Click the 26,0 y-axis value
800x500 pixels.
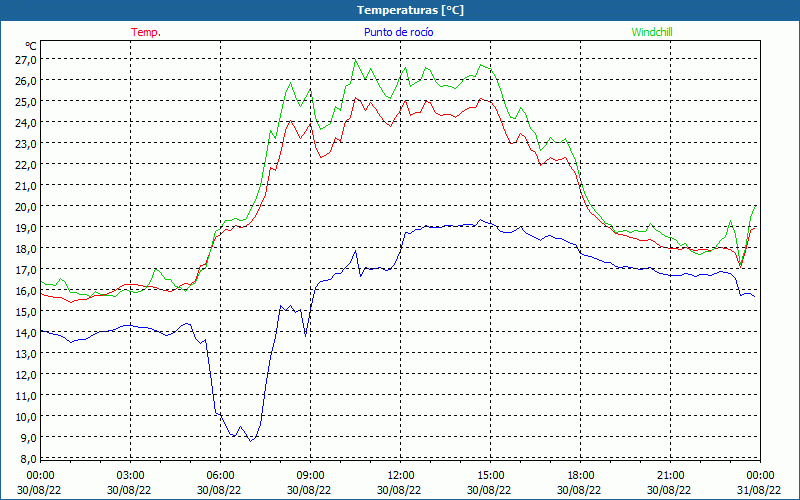click(x=26, y=81)
